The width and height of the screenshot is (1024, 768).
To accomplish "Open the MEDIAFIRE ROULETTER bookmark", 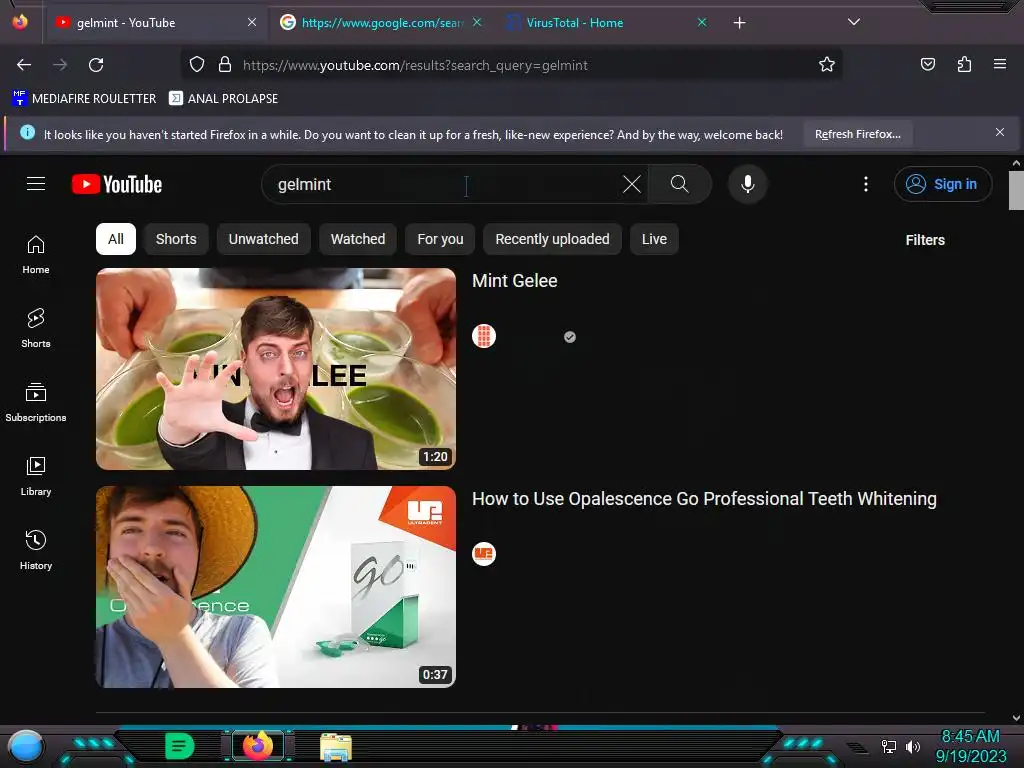I will pos(84,99).
